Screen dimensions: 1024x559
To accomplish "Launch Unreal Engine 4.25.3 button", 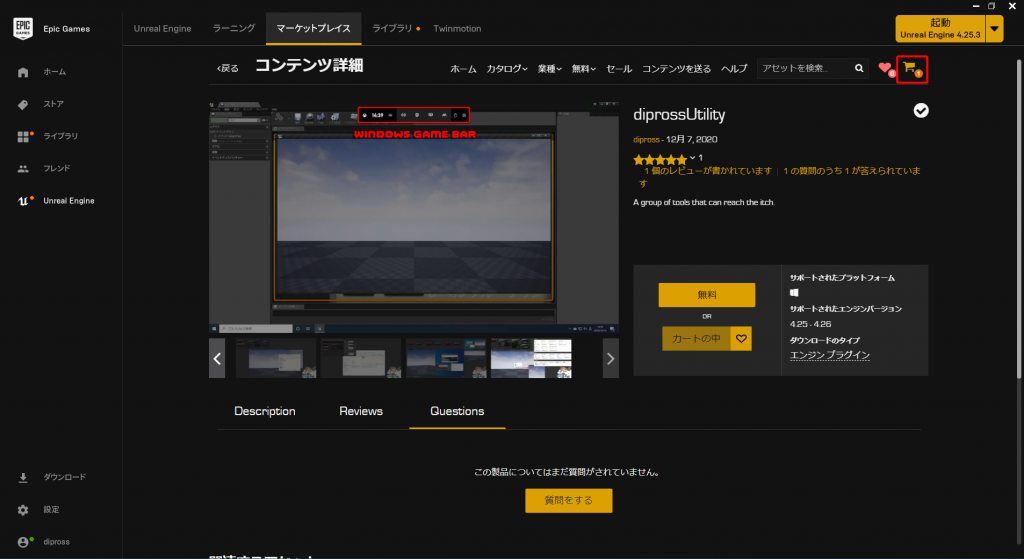I will [x=940, y=29].
